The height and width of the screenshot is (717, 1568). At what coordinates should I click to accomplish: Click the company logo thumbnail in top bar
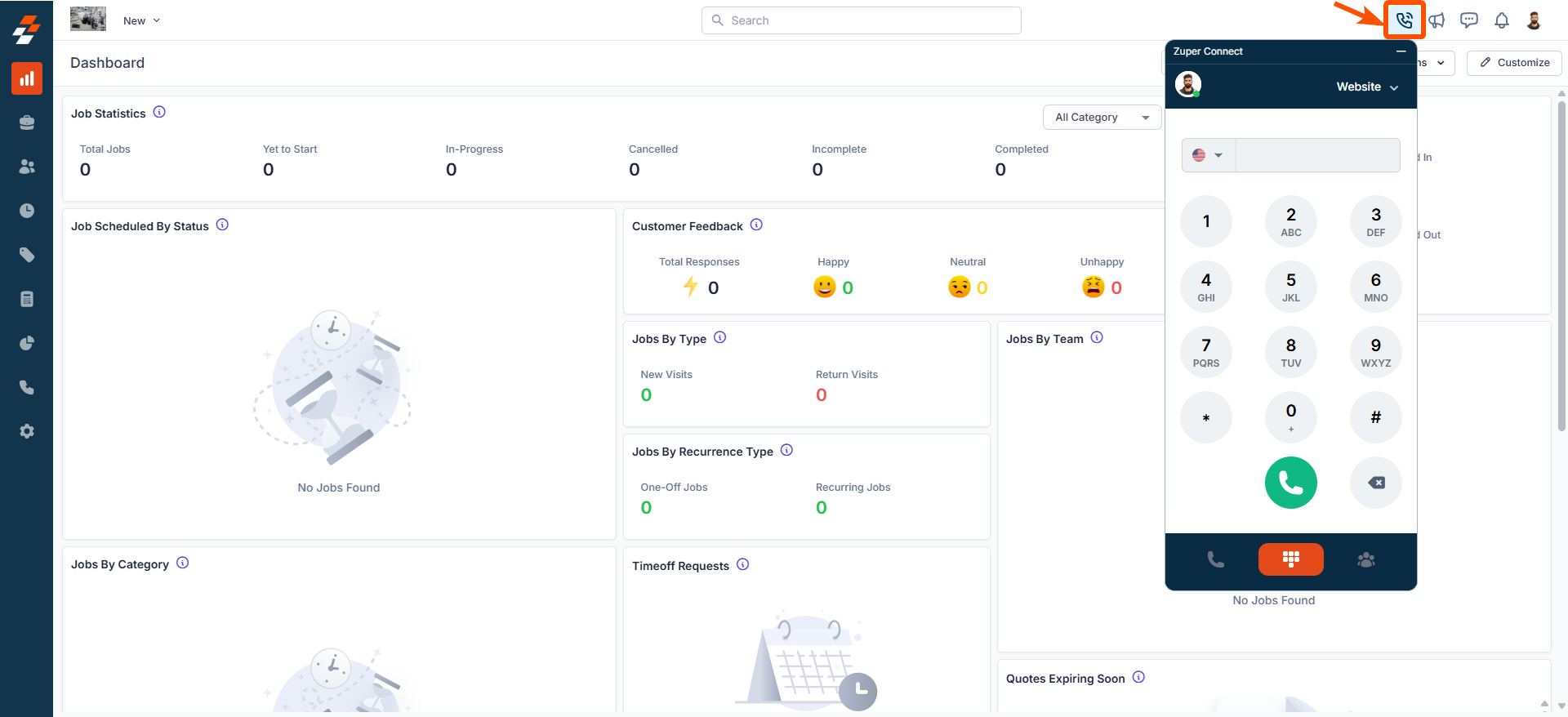point(88,20)
